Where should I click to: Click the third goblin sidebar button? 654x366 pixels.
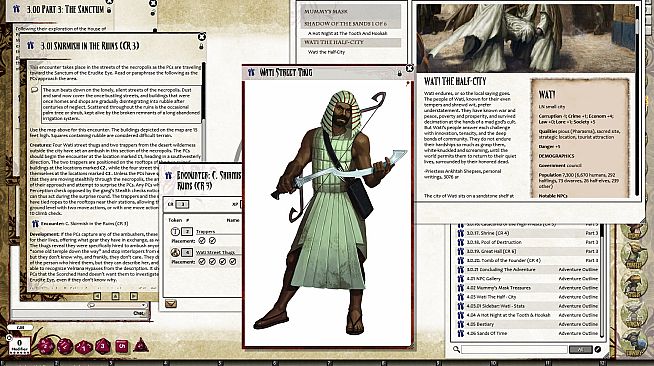[x=633, y=285]
